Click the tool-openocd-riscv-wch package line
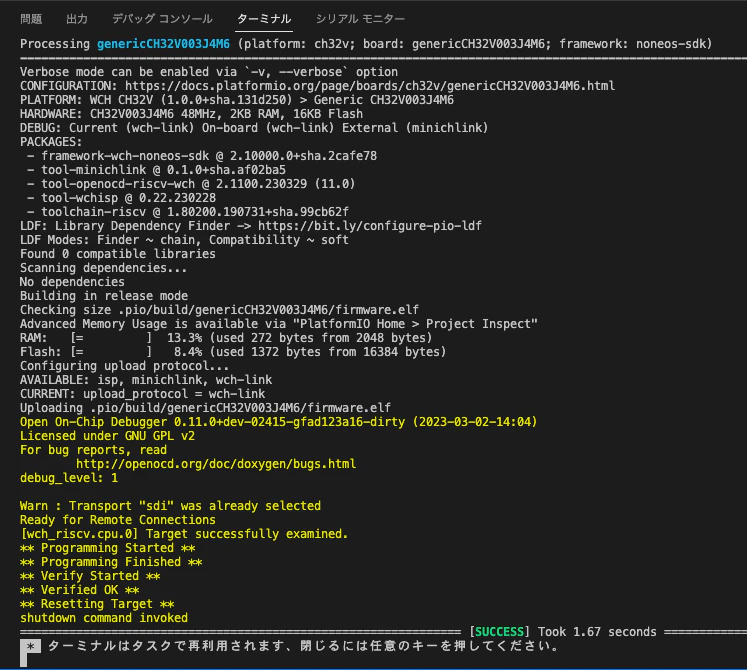Screen dimensions: 747x670 pos(191,184)
